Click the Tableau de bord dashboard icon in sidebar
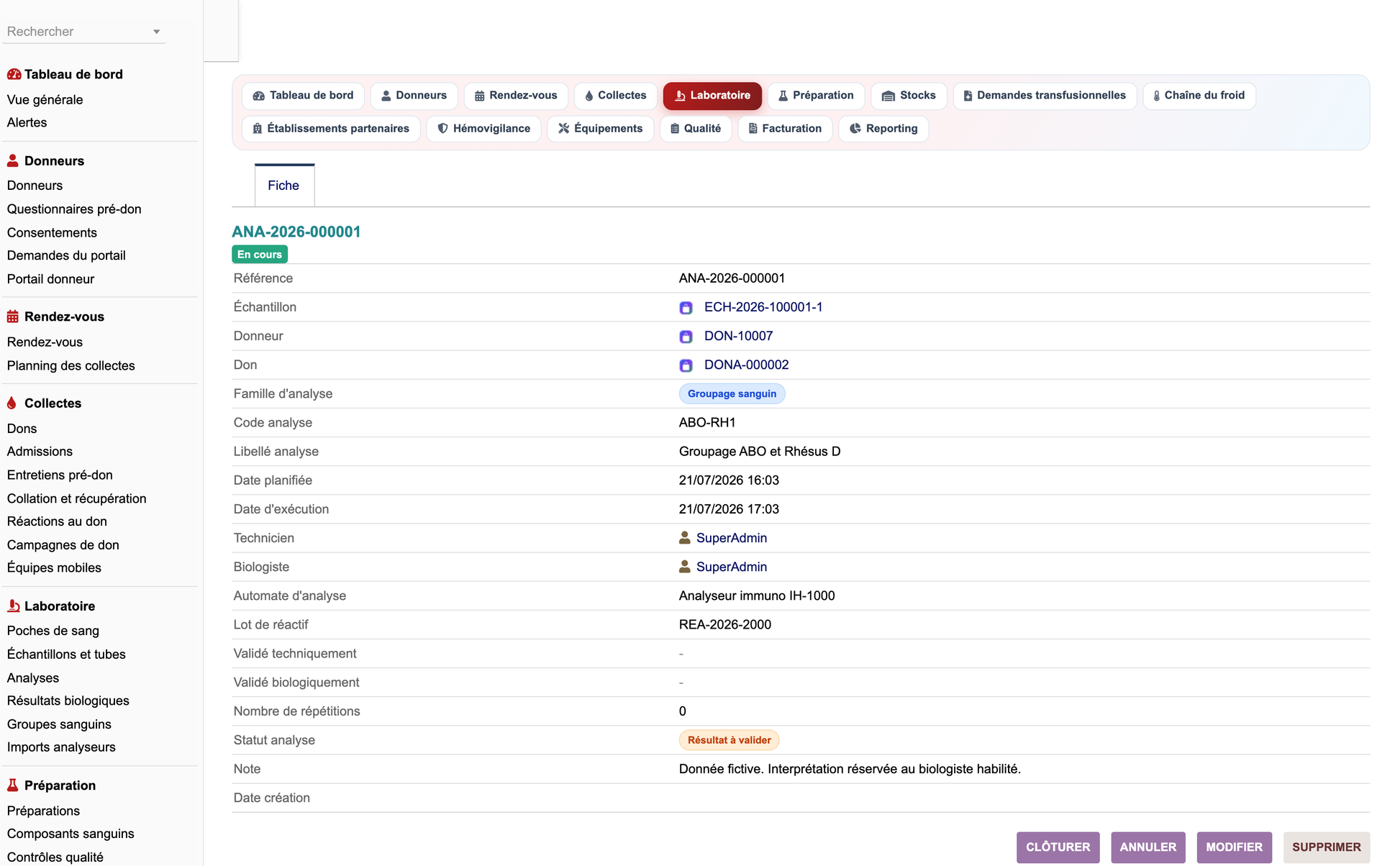This screenshot has width=1400, height=866. coord(14,74)
